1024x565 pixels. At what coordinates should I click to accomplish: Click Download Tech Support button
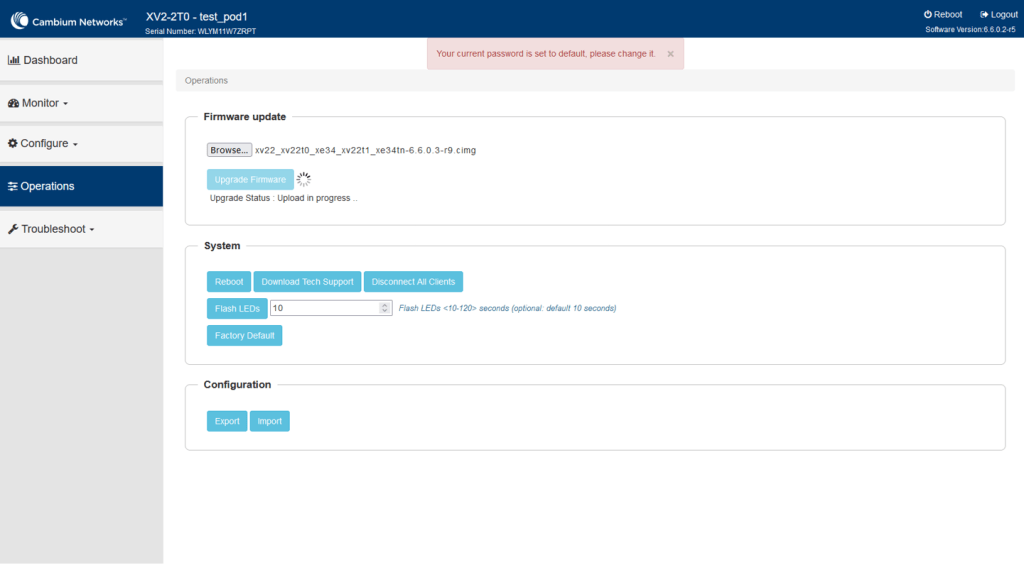(x=307, y=282)
